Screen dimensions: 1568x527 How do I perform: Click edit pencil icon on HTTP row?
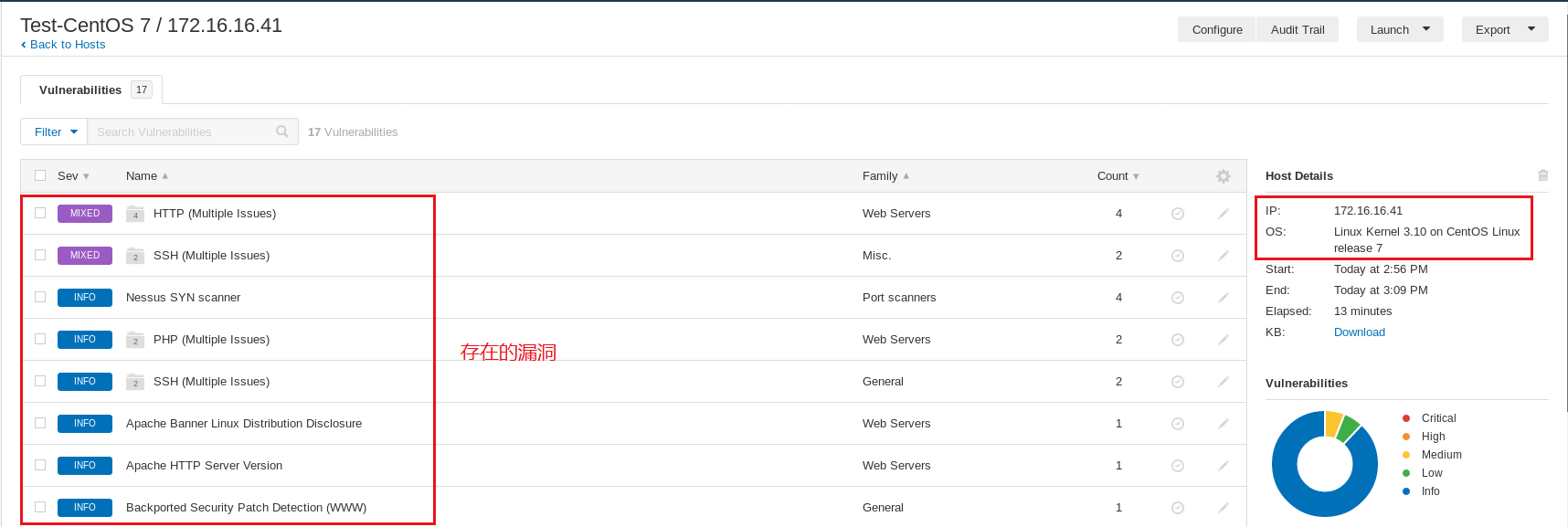coord(1224,214)
